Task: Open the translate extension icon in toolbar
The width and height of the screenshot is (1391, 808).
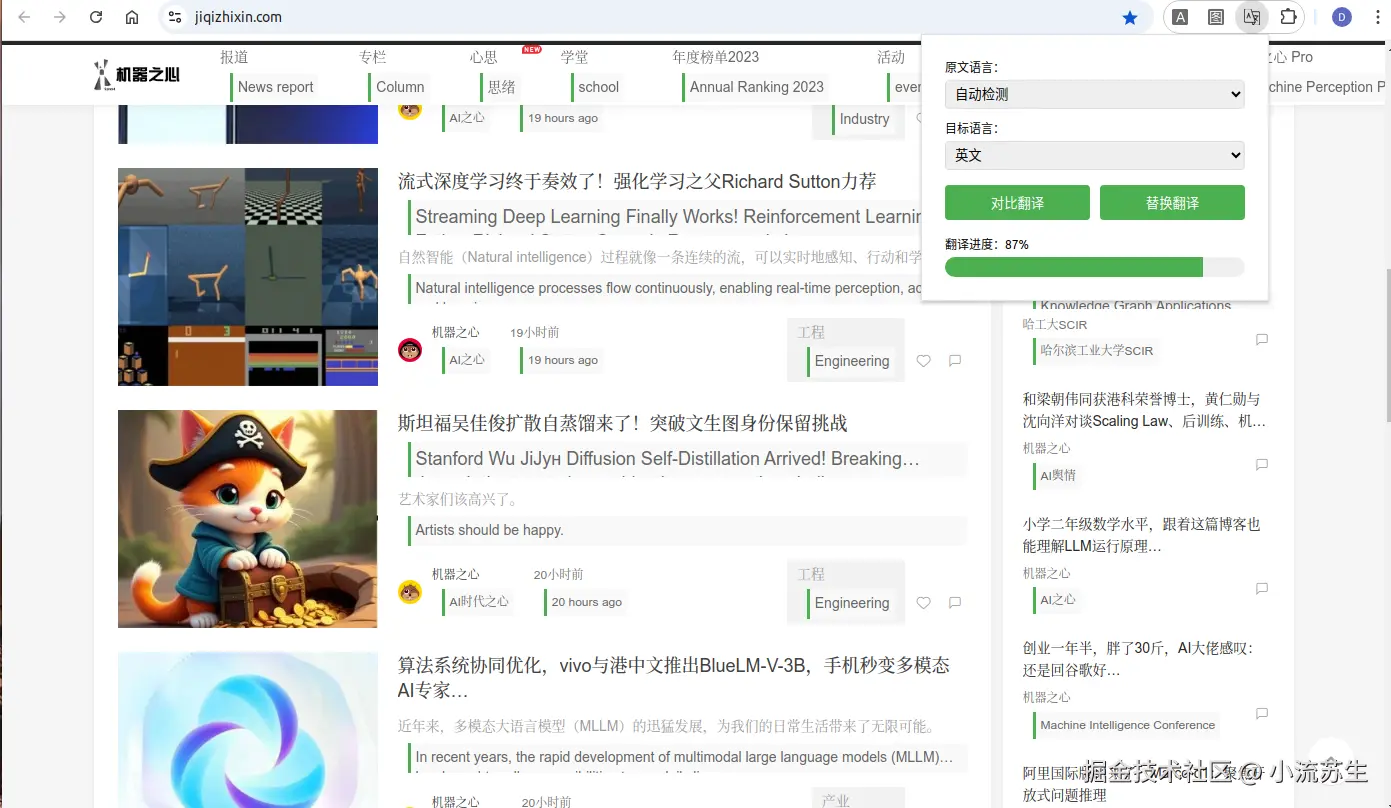Action: [1251, 17]
